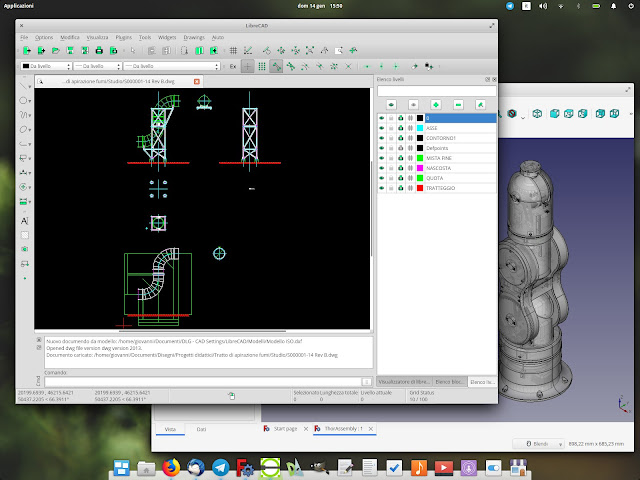
Task: Toggle lock on the NASCOSTA layer
Action: [x=391, y=168]
